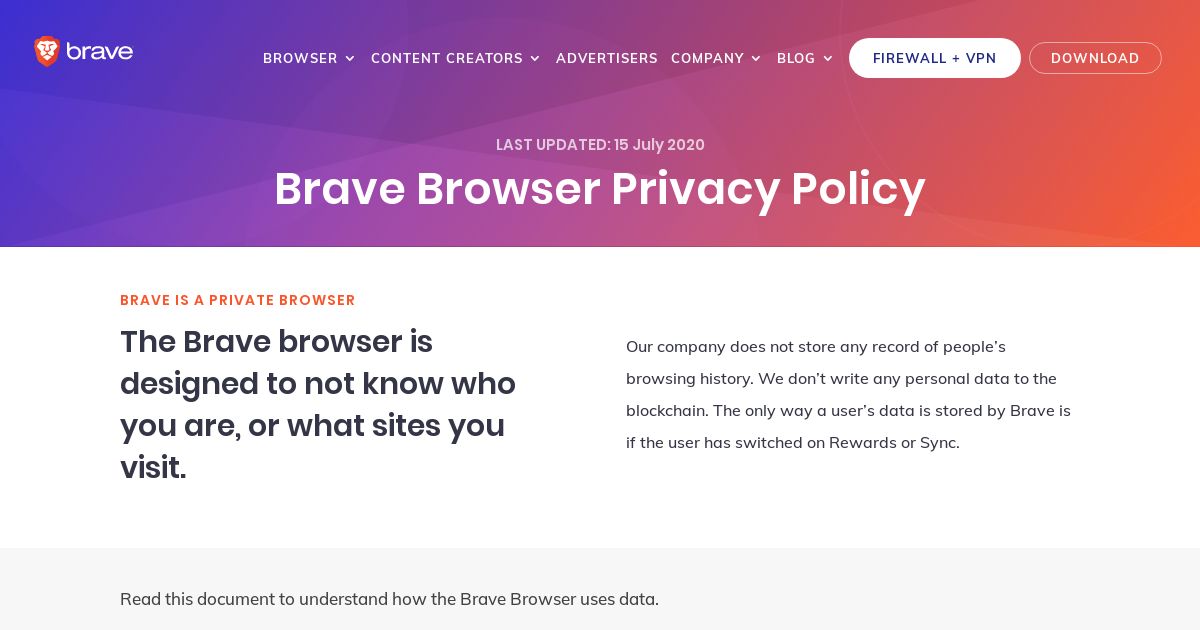The width and height of the screenshot is (1200, 630).
Task: Click the heading about not knowing who you are
Action: click(x=318, y=404)
